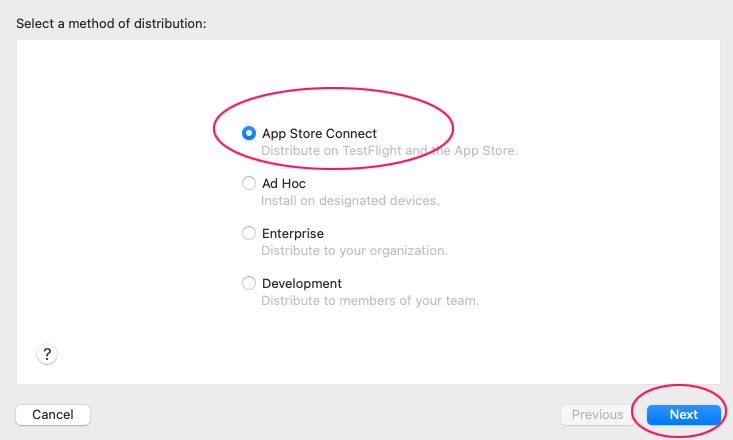Enable the Development radio button

249,283
